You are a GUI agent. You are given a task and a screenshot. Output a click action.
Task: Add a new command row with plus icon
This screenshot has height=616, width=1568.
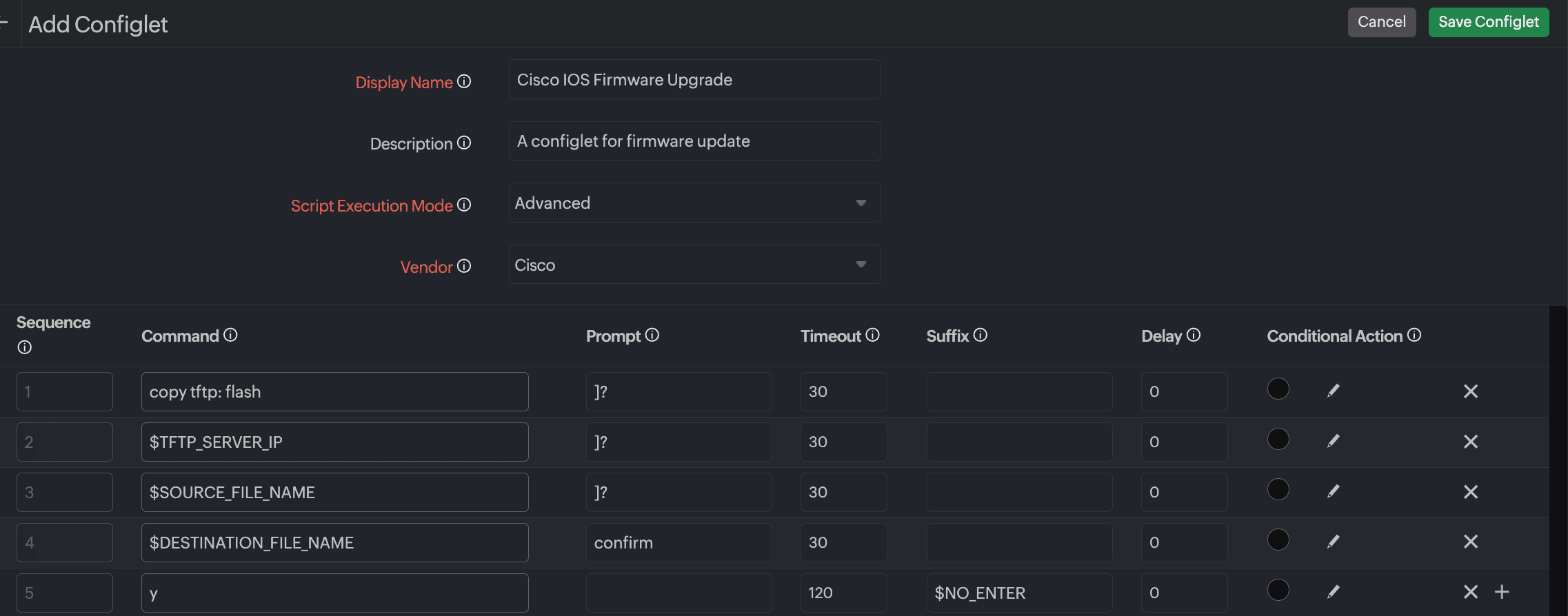[1502, 592]
